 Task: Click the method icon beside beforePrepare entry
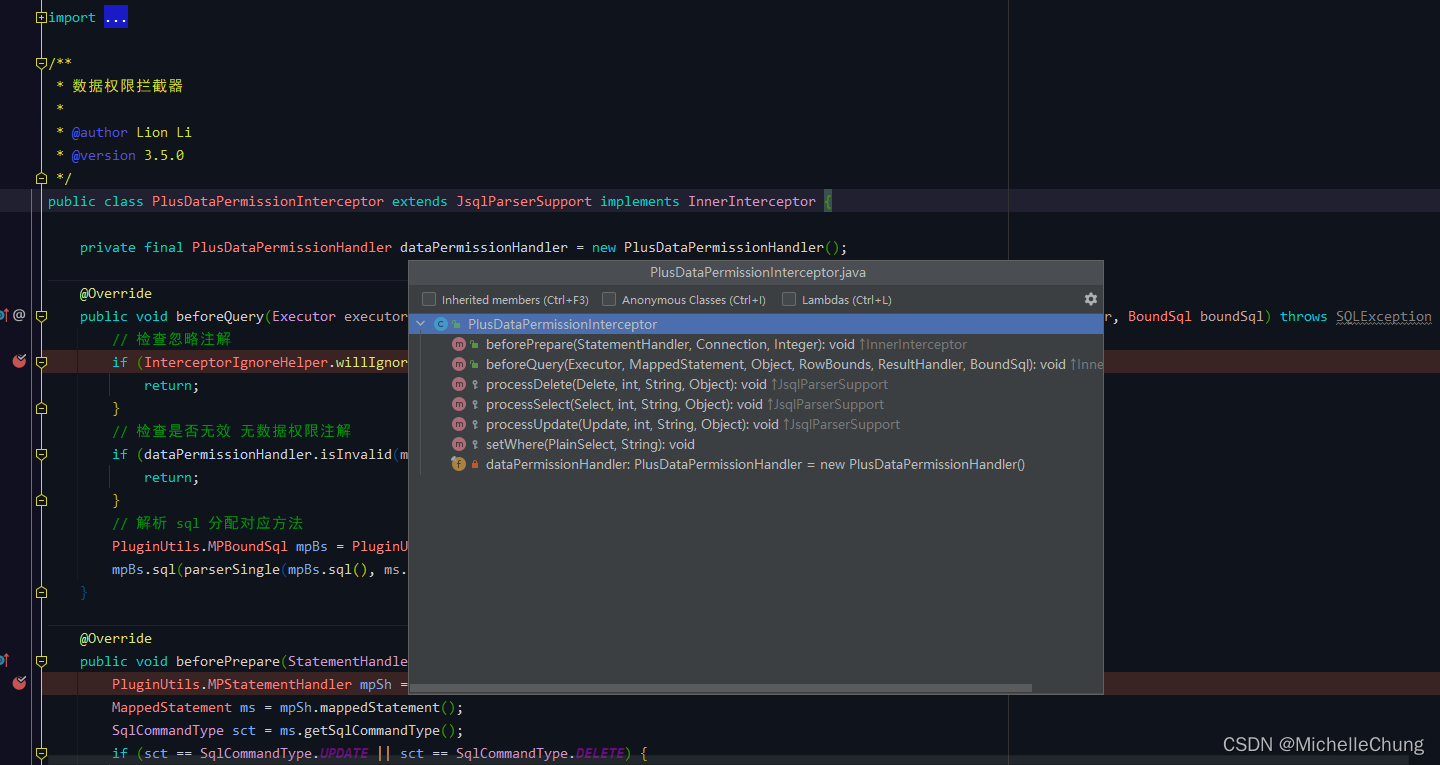tap(459, 344)
